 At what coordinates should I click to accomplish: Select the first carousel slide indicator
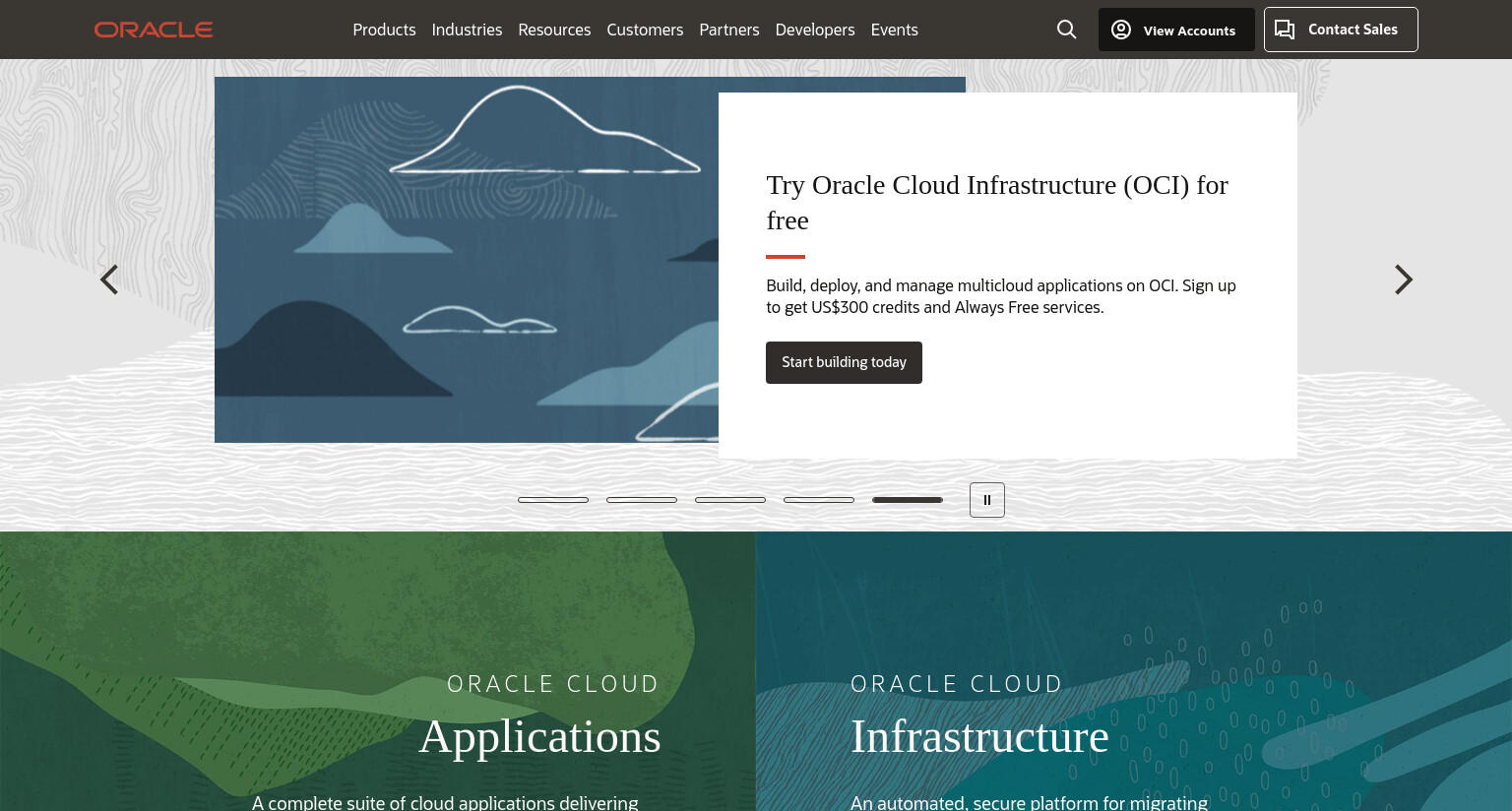[553, 500]
